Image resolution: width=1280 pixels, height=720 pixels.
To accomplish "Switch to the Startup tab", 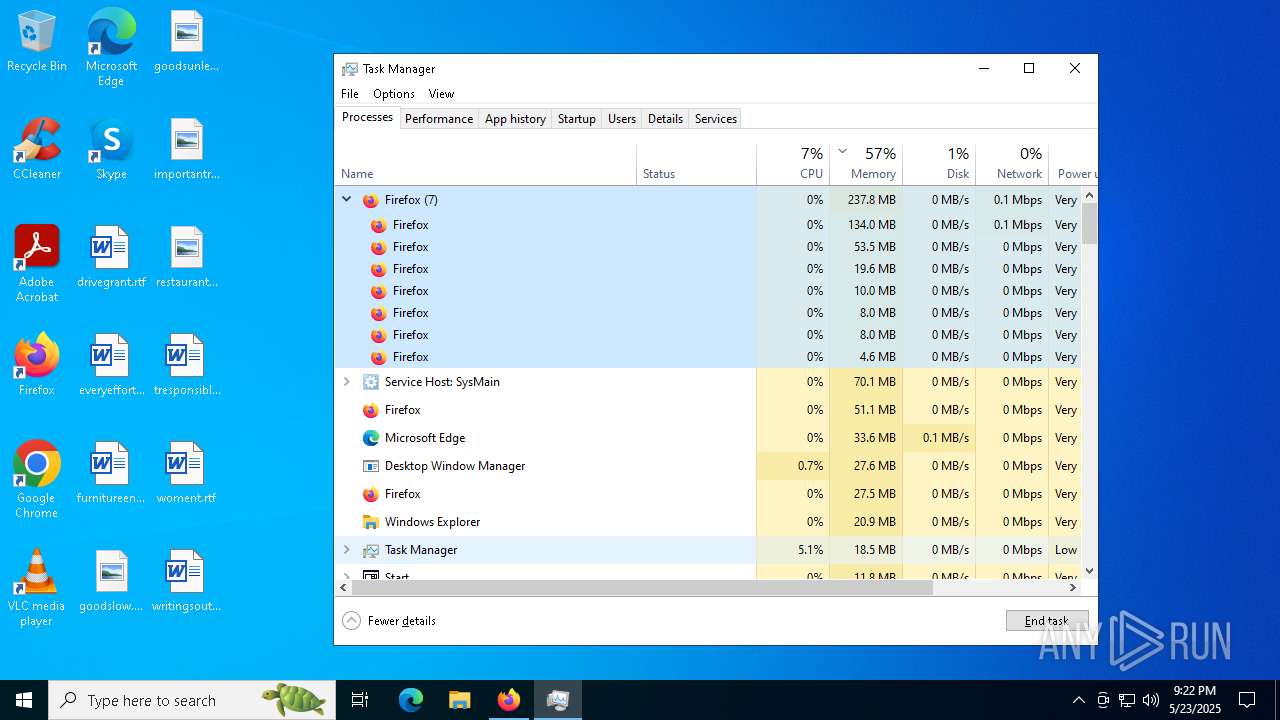I will pos(577,118).
